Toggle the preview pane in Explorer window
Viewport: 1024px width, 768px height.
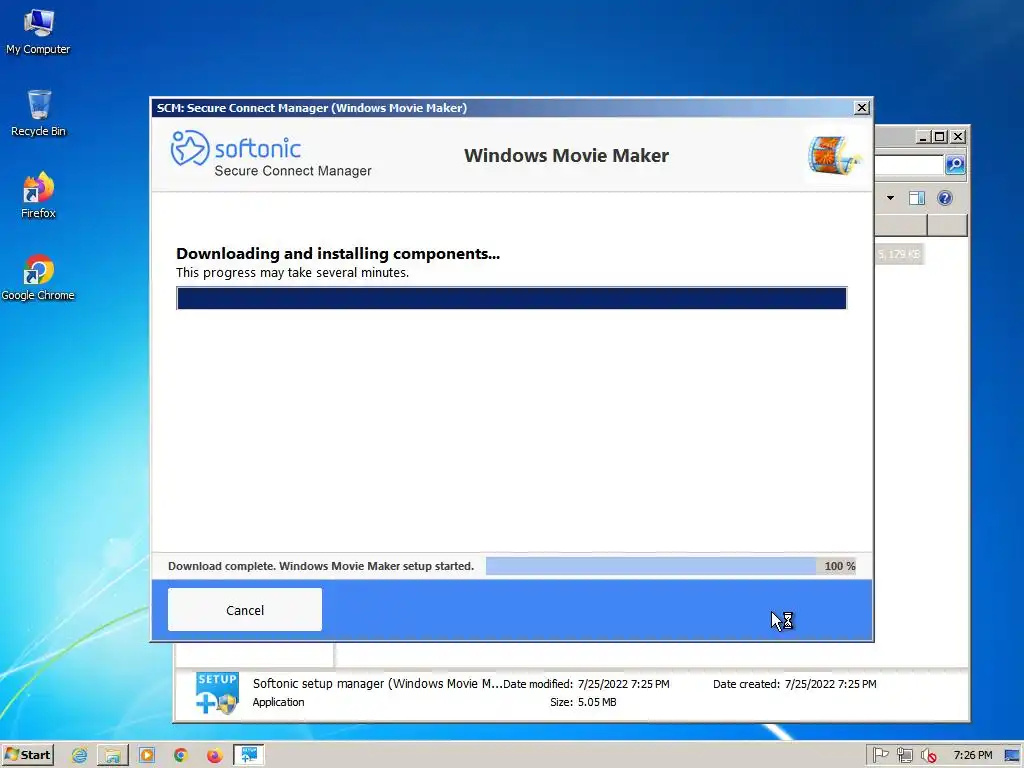point(917,198)
